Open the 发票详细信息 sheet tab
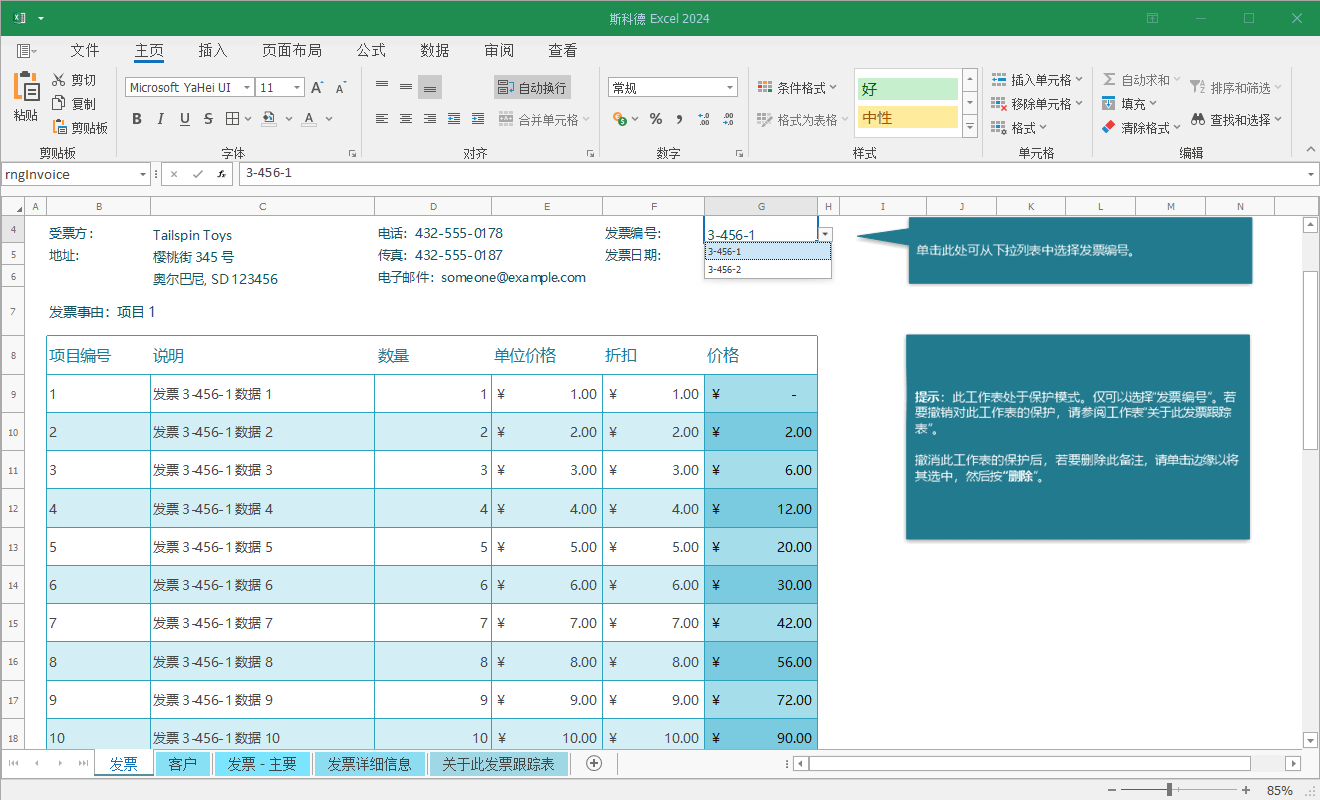Image resolution: width=1320 pixels, height=800 pixels. coord(370,764)
